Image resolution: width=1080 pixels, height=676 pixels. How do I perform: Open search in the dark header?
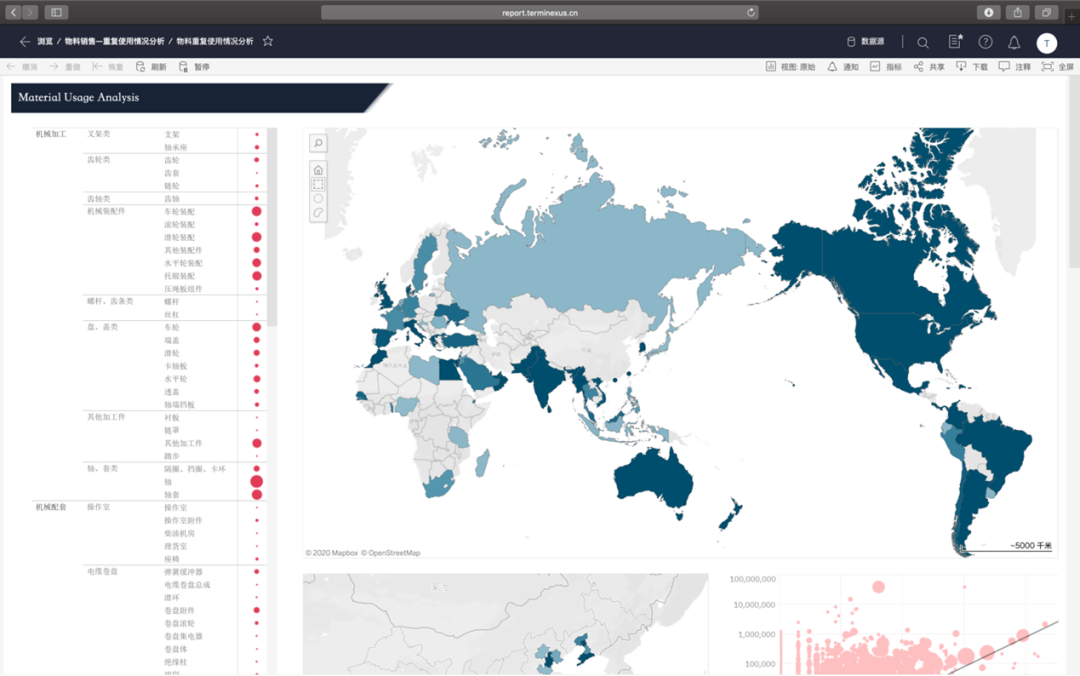(x=923, y=42)
